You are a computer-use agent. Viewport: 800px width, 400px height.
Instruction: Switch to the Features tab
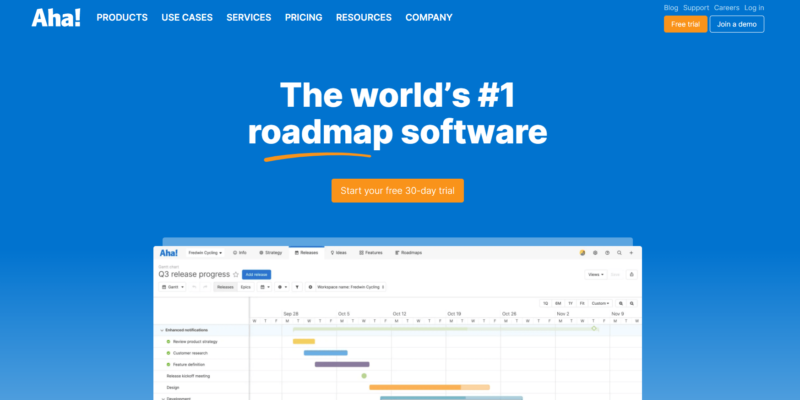pos(371,253)
